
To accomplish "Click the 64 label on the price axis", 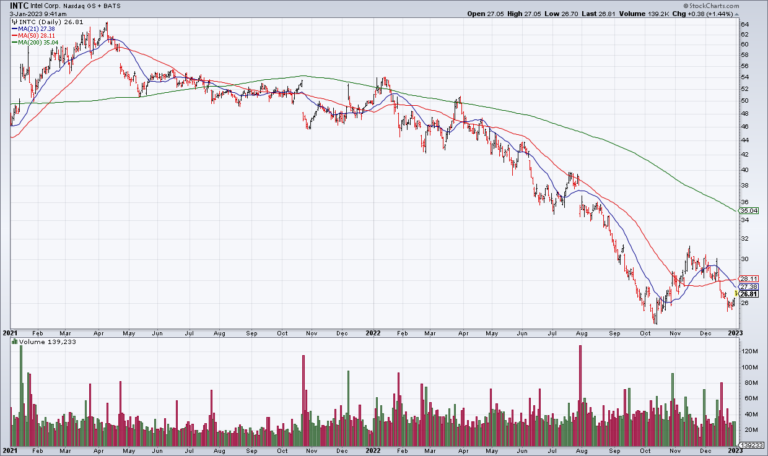I will [744, 24].
